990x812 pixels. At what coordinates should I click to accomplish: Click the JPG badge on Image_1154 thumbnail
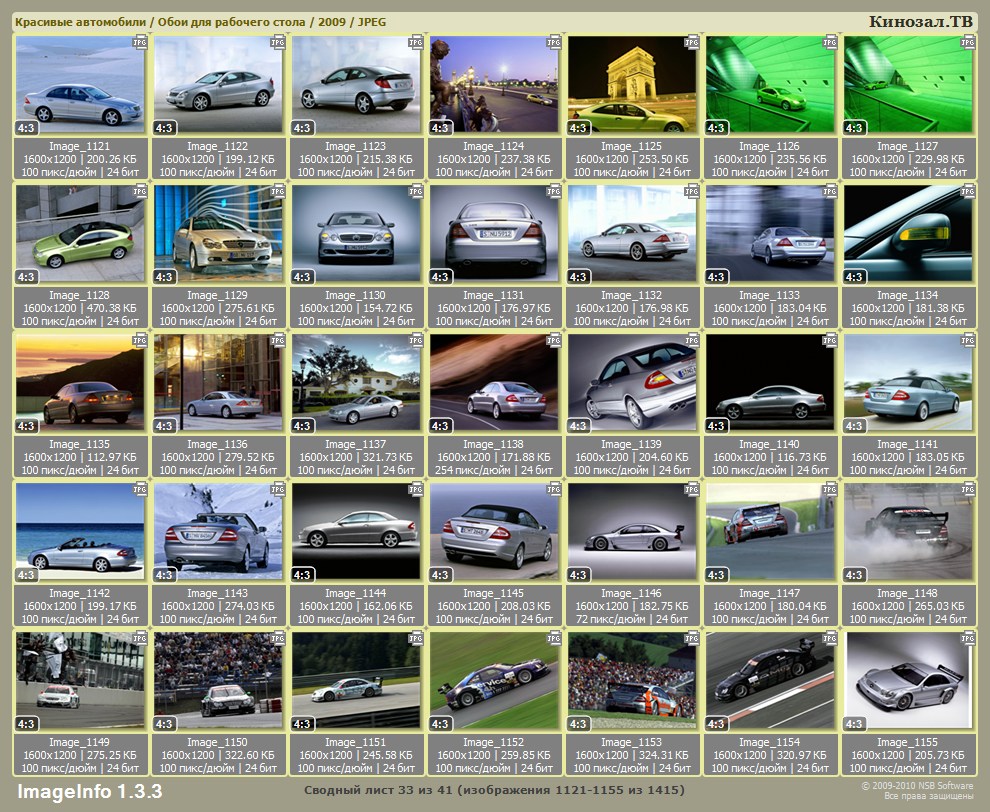pyautogui.click(x=830, y=638)
